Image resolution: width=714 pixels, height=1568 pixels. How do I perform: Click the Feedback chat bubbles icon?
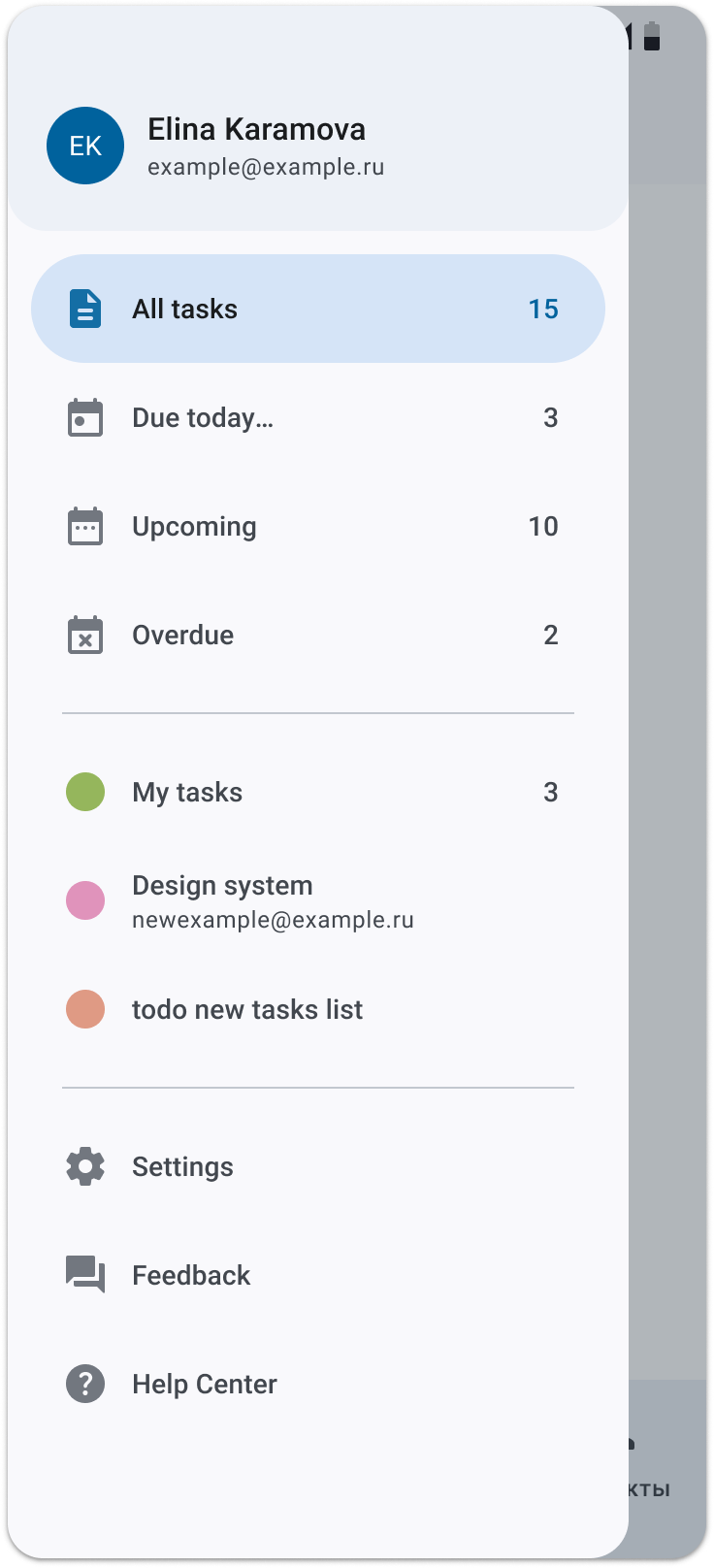[85, 1275]
